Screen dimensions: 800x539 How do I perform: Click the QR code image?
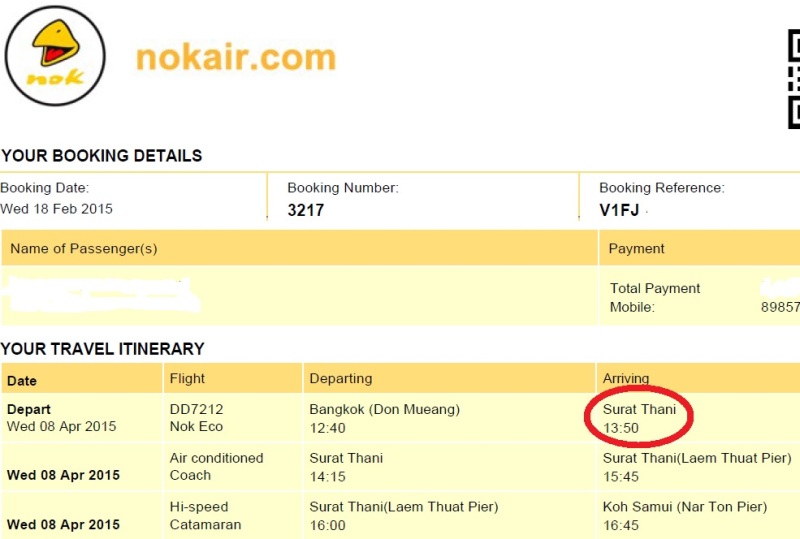(793, 78)
